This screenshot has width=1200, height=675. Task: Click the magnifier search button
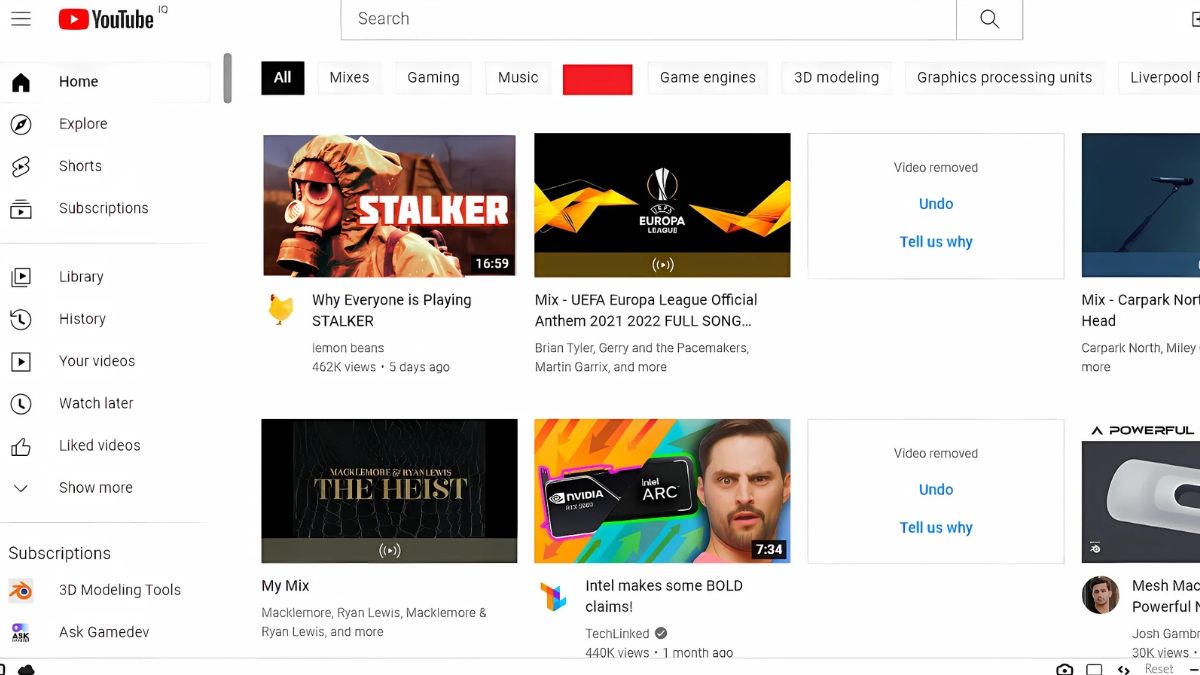pyautogui.click(x=989, y=19)
